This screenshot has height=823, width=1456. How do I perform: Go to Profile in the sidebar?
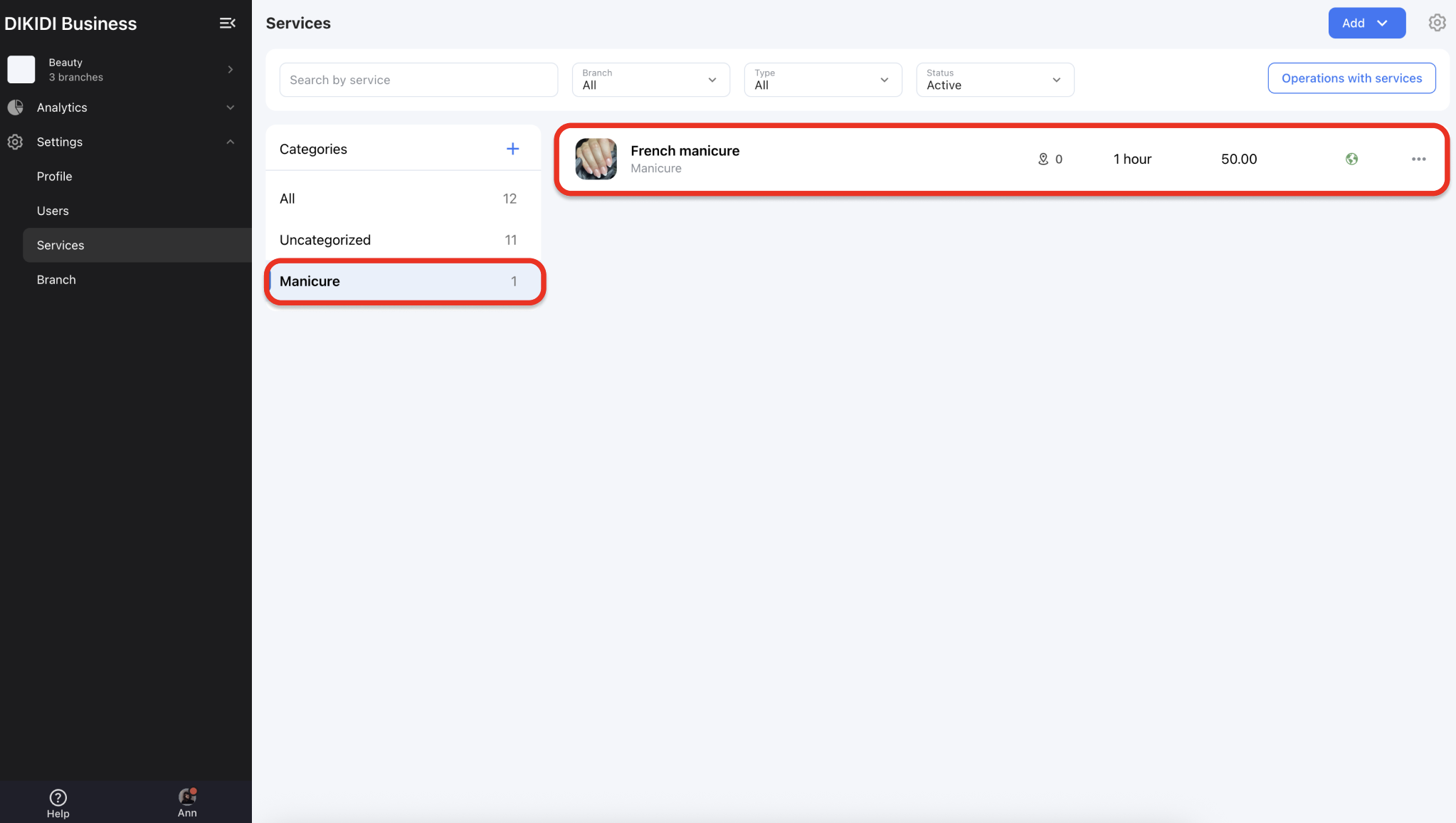[x=54, y=177]
